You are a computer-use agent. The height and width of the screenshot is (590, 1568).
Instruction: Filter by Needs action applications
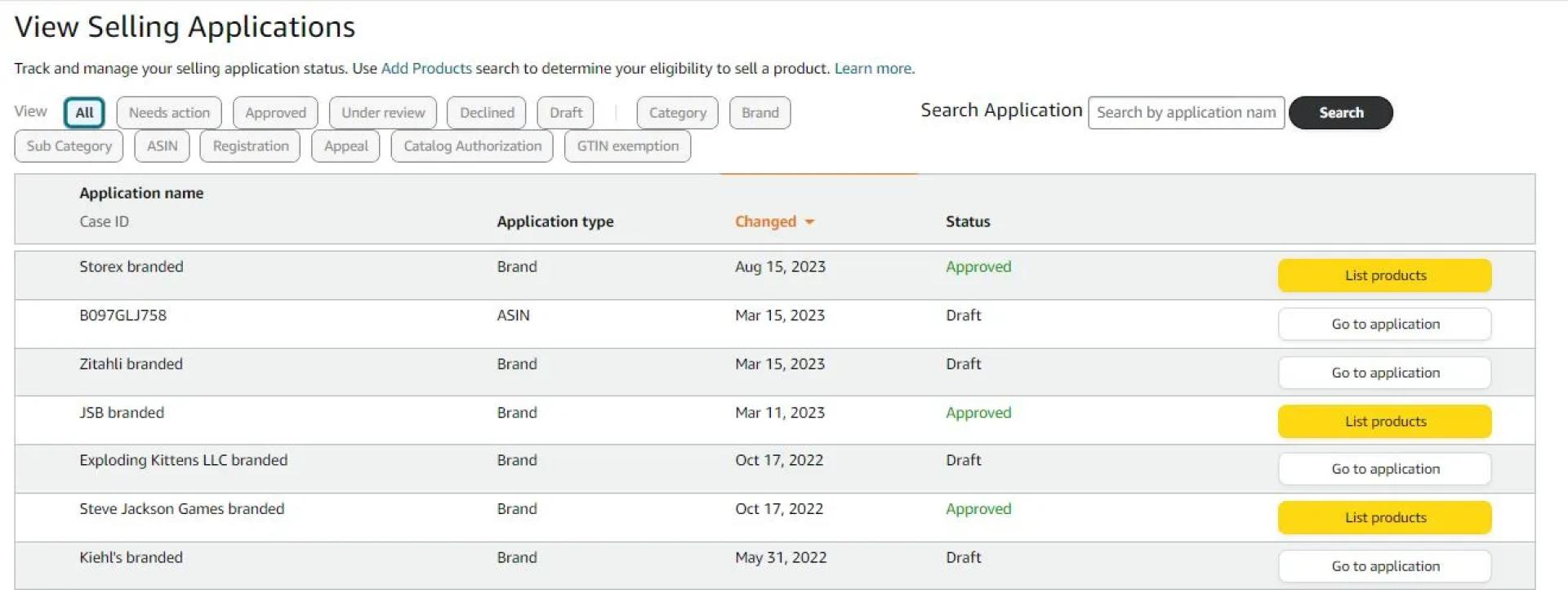coord(169,113)
